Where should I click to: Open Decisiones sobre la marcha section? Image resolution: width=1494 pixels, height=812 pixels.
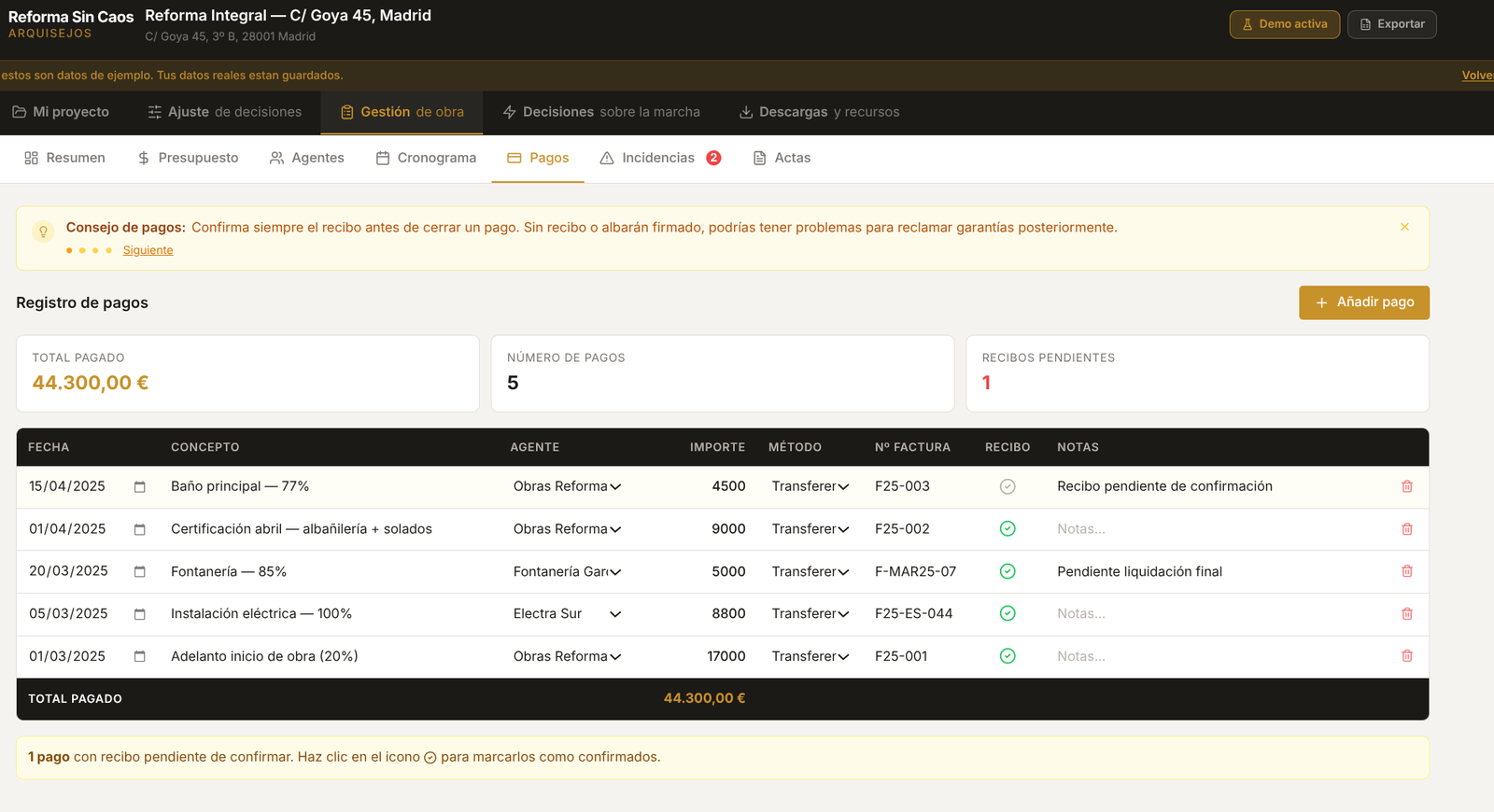[601, 112]
